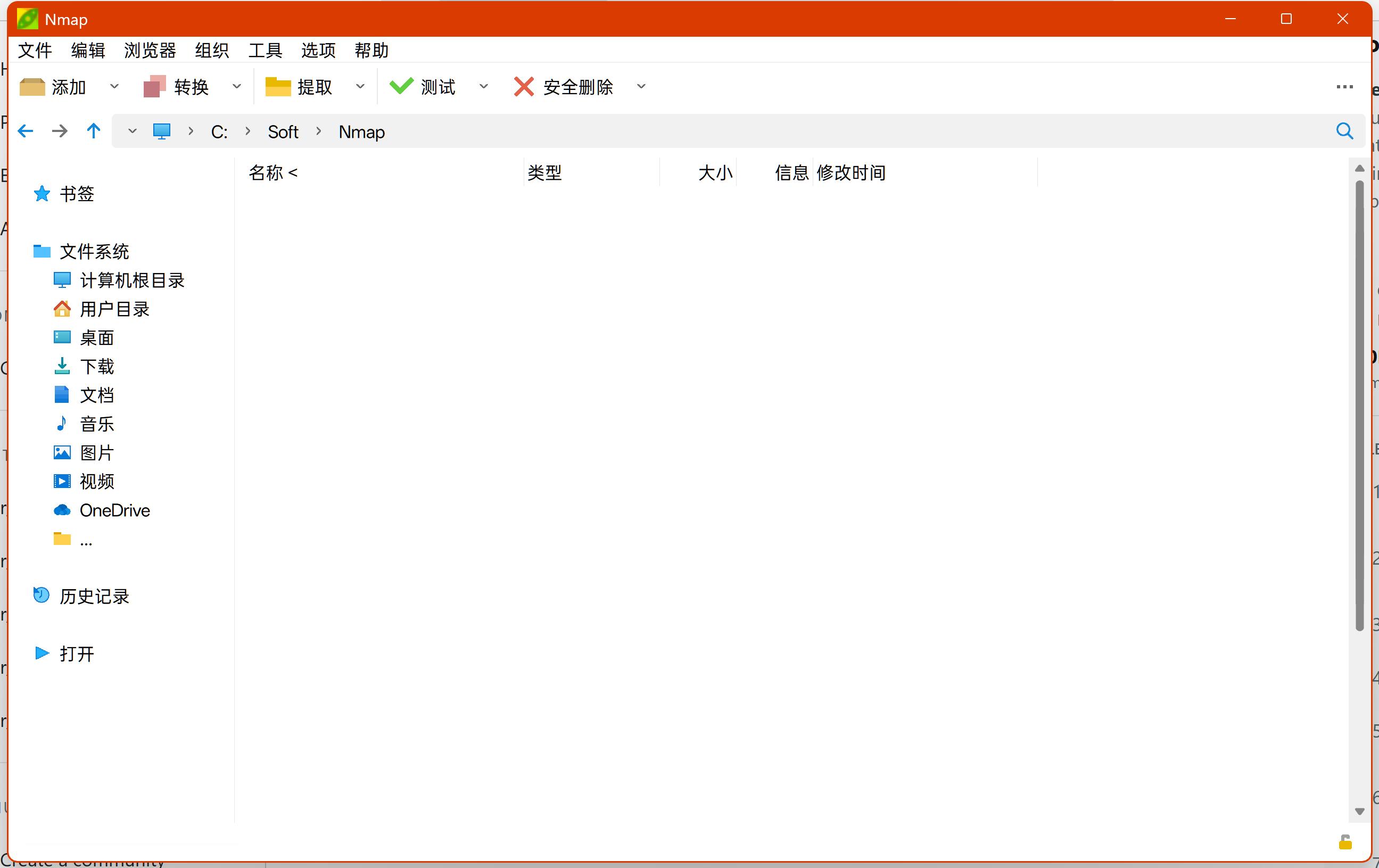
Task: Click the yellow padlock icon in status bar
Action: pyautogui.click(x=1345, y=842)
